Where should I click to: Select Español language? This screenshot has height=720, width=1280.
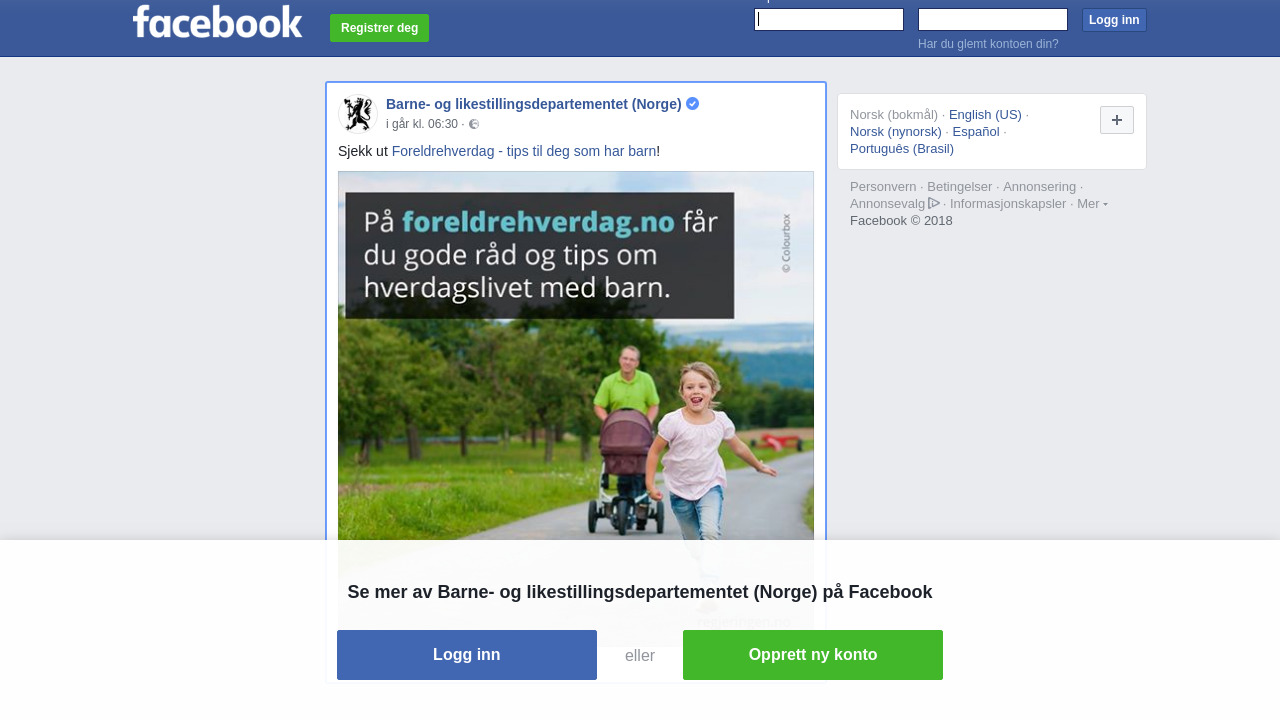(976, 131)
